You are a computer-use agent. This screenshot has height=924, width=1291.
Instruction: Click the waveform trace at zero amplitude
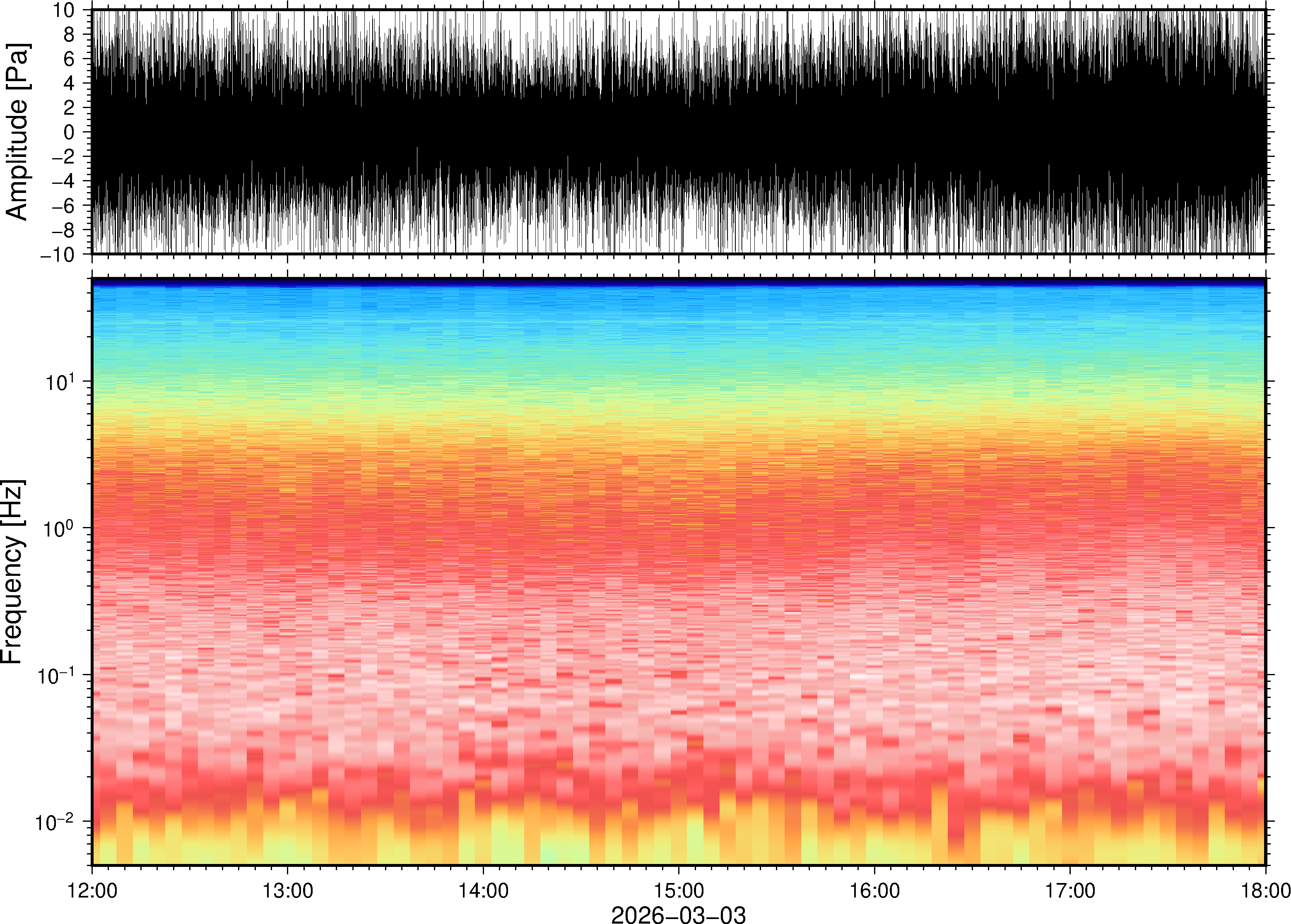click(678, 132)
